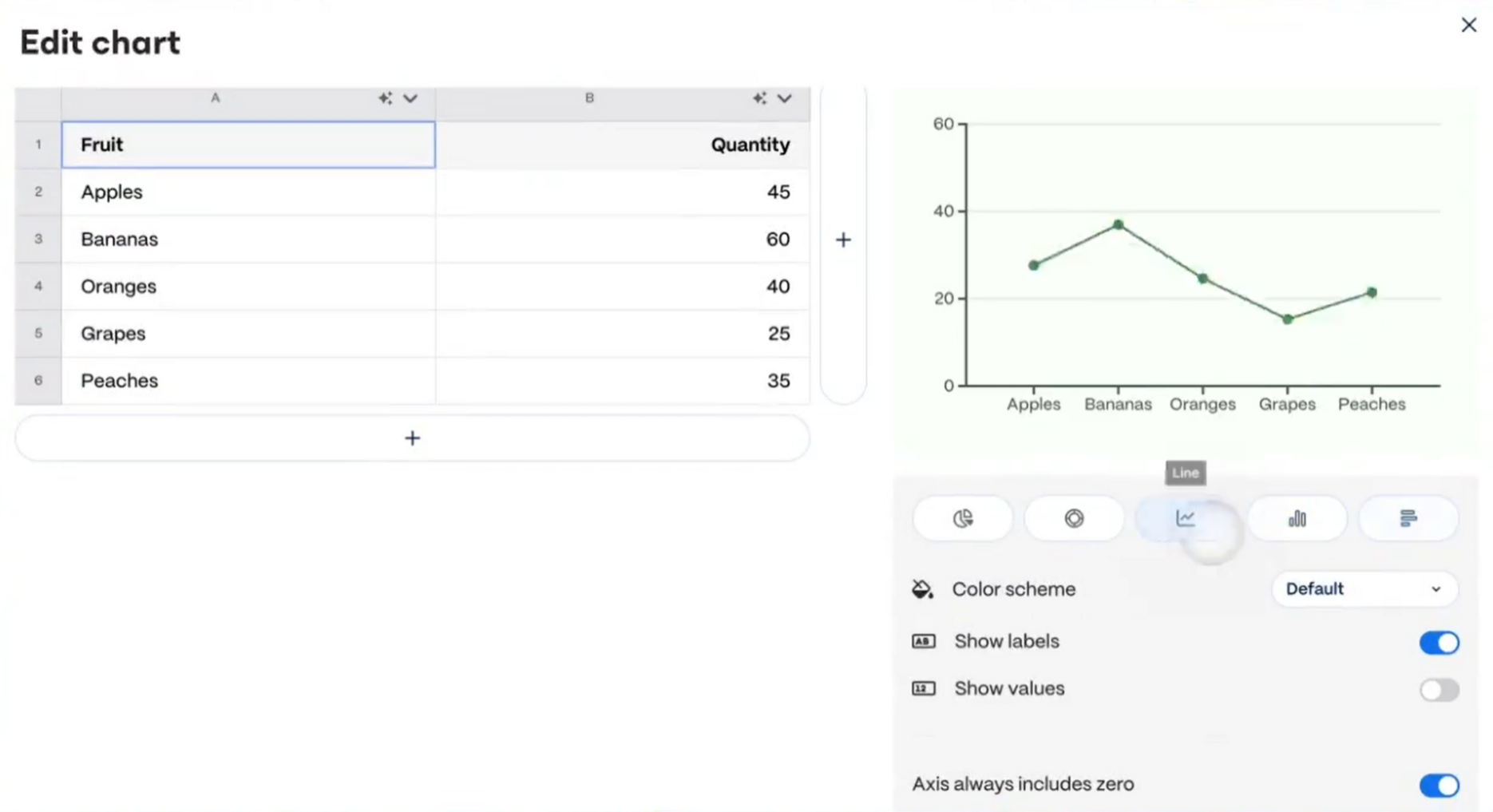The image size is (1493, 812).
Task: Select the vertical bar chart icon
Action: [x=1297, y=518]
